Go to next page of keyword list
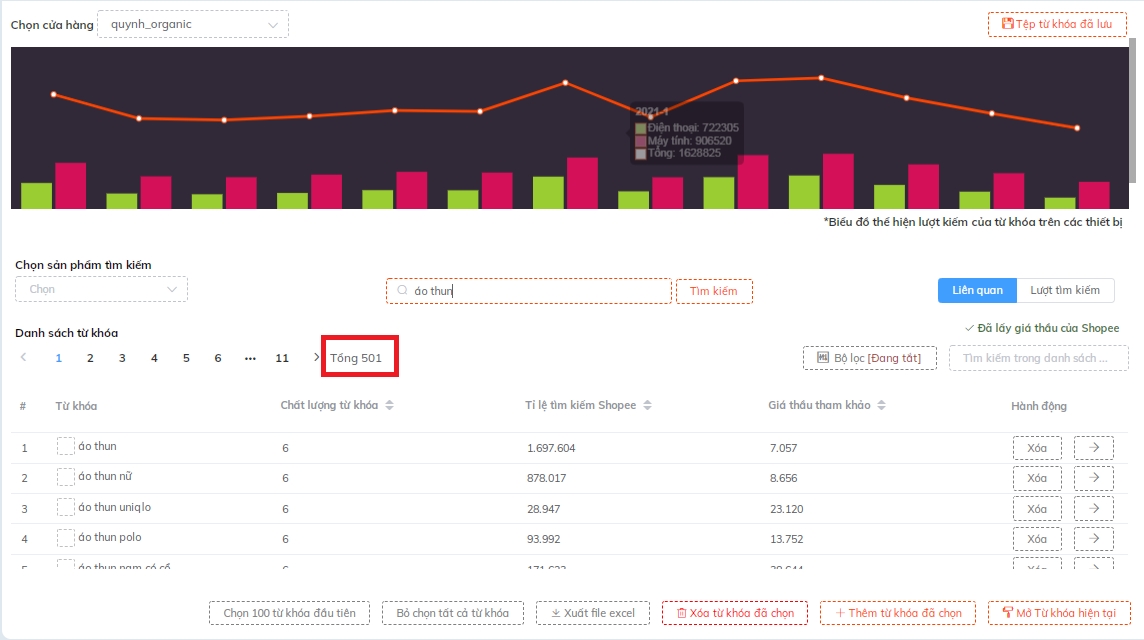This screenshot has height=640, width=1144. click(317, 358)
